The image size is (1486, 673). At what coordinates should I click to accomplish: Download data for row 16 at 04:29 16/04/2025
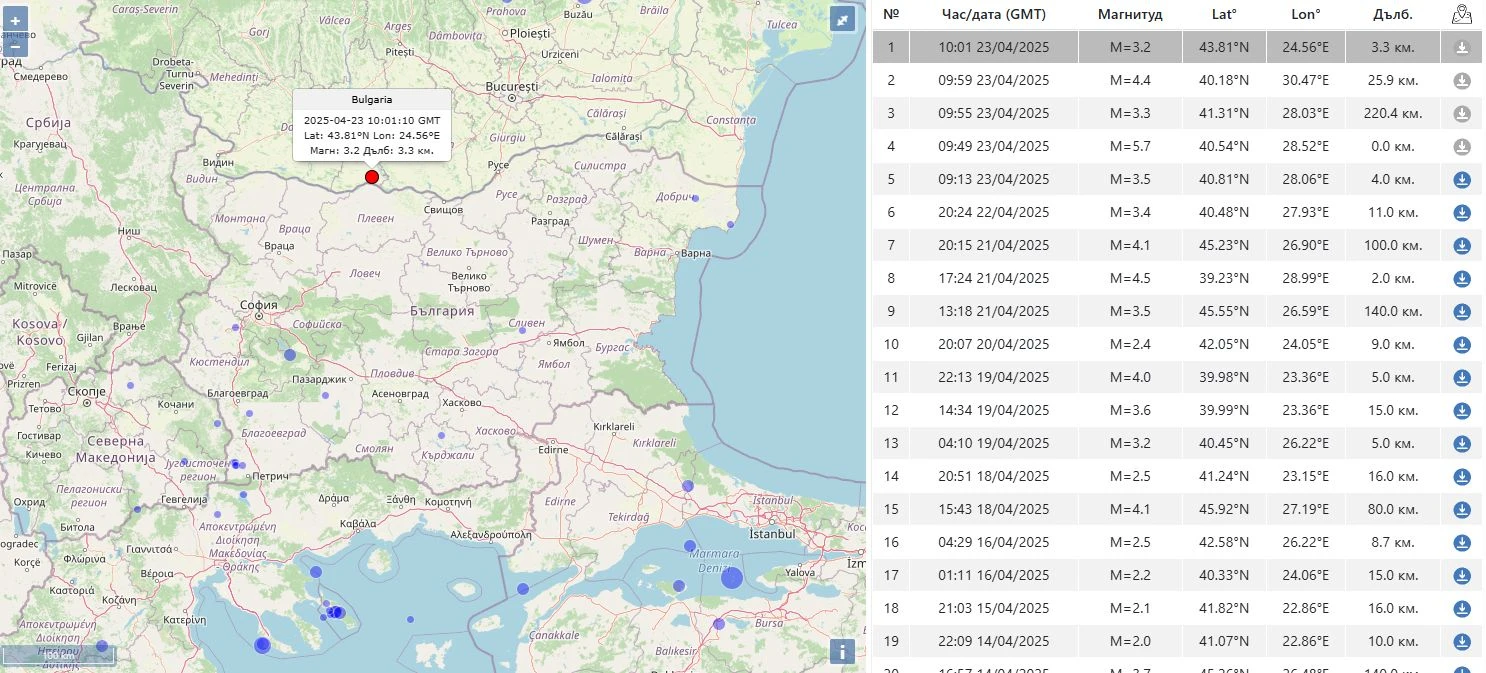(1462, 543)
